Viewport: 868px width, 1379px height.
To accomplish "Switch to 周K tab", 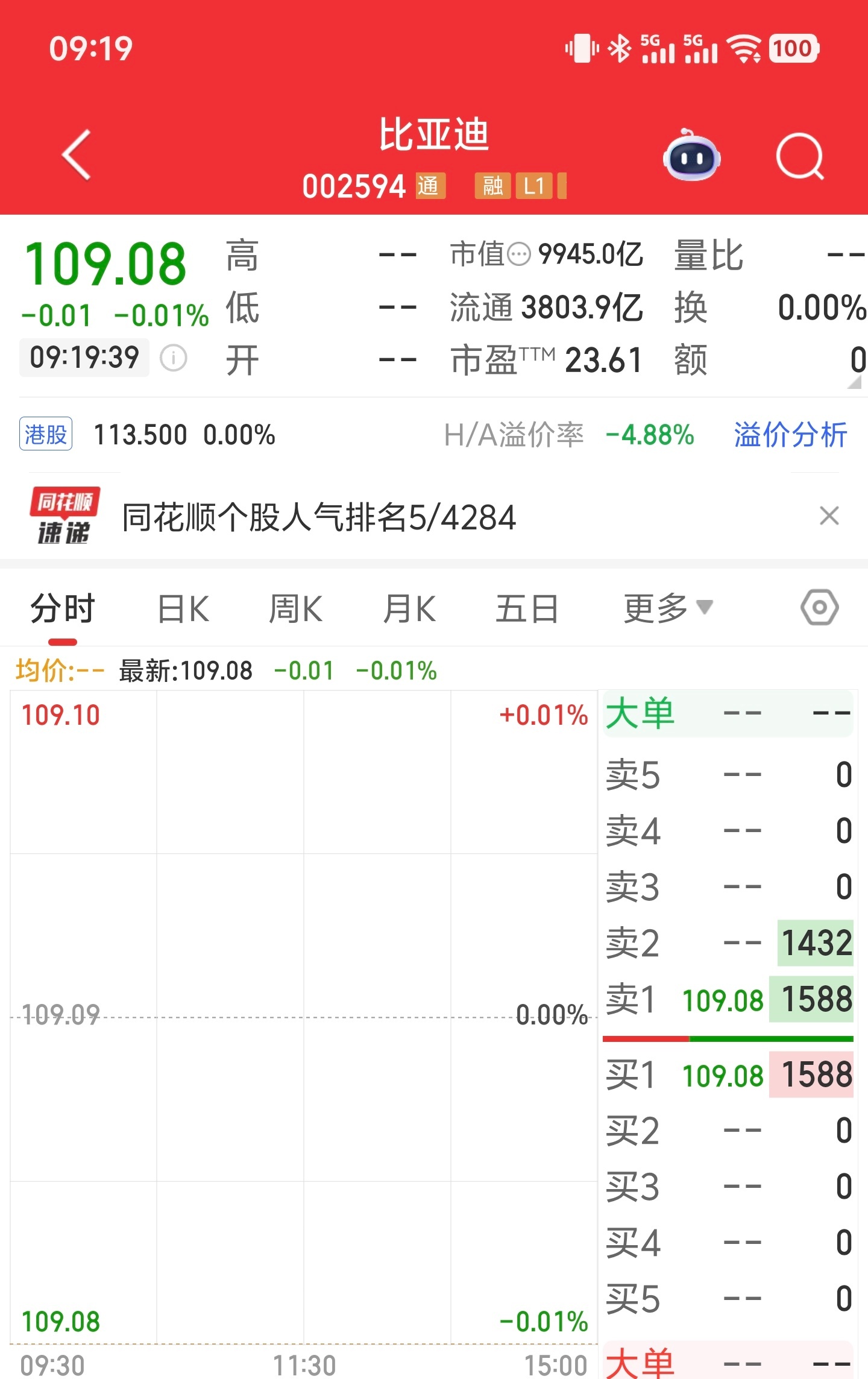I will (x=295, y=608).
